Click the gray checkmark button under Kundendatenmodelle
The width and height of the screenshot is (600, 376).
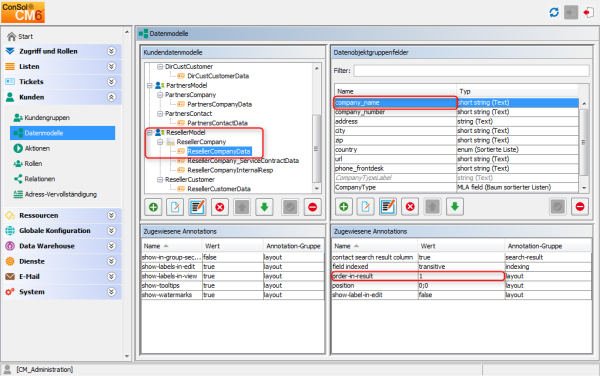290,207
